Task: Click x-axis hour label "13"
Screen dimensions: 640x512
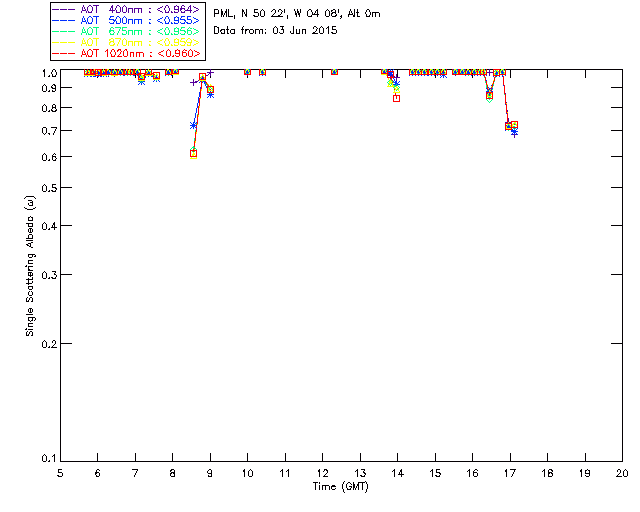Action: [x=360, y=473]
